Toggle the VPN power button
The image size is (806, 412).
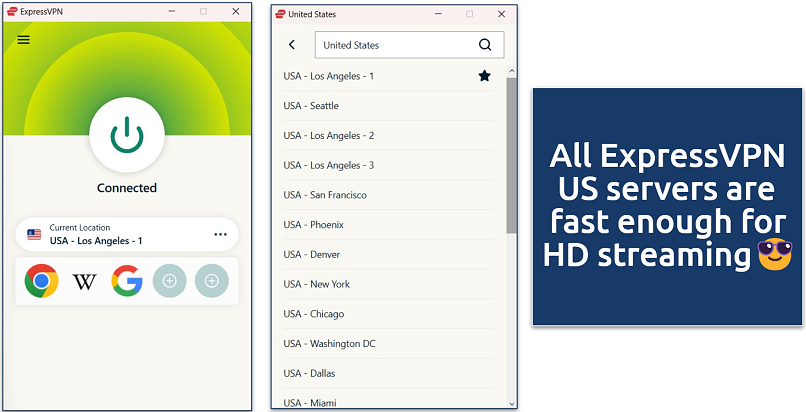pos(127,135)
